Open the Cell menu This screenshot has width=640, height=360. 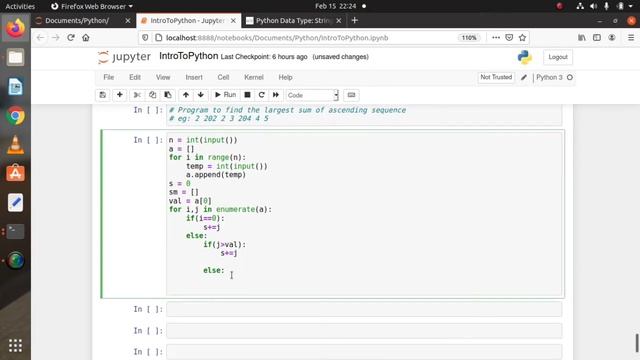pos(223,77)
